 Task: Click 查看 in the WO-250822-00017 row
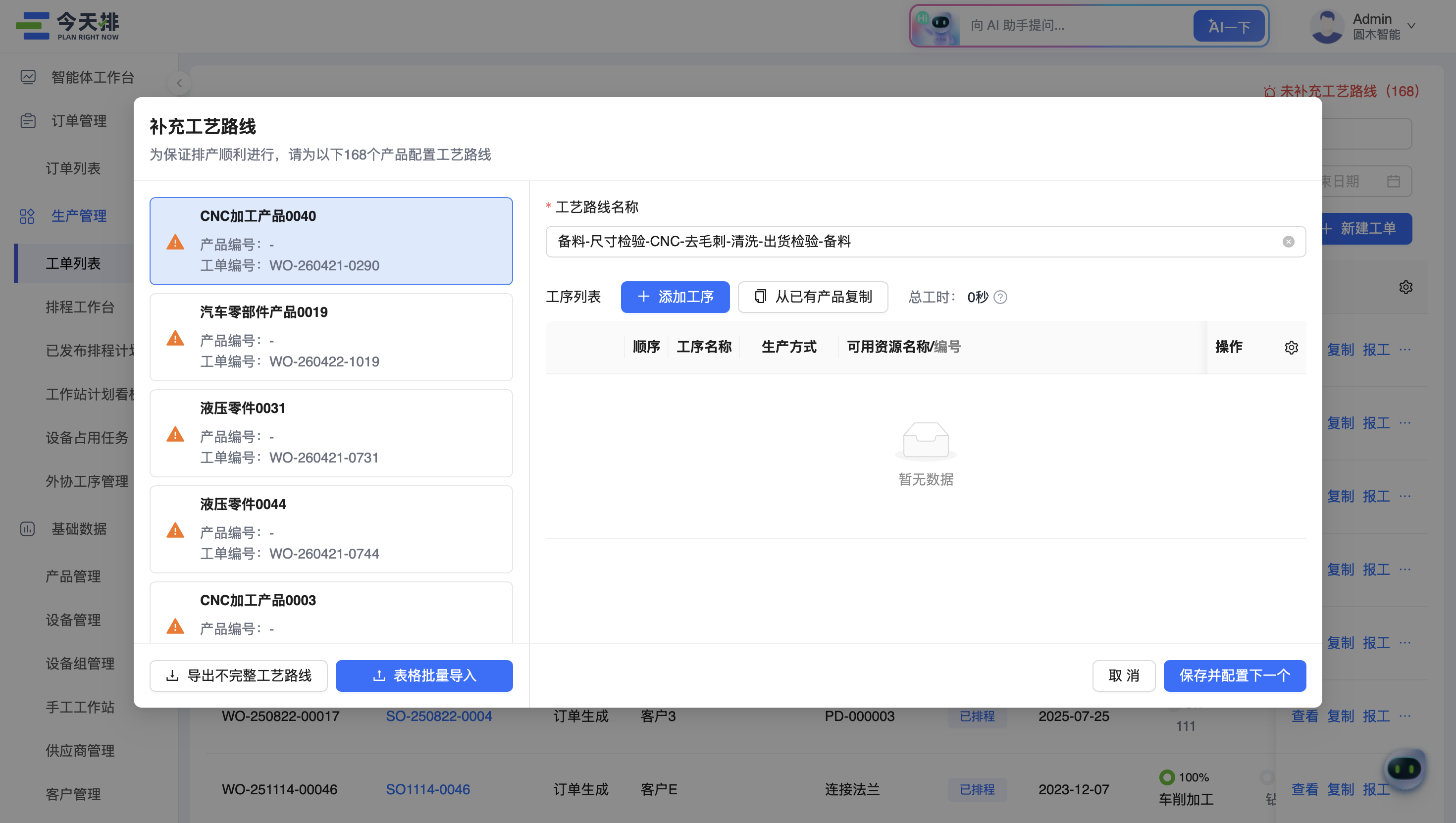[x=1304, y=716]
